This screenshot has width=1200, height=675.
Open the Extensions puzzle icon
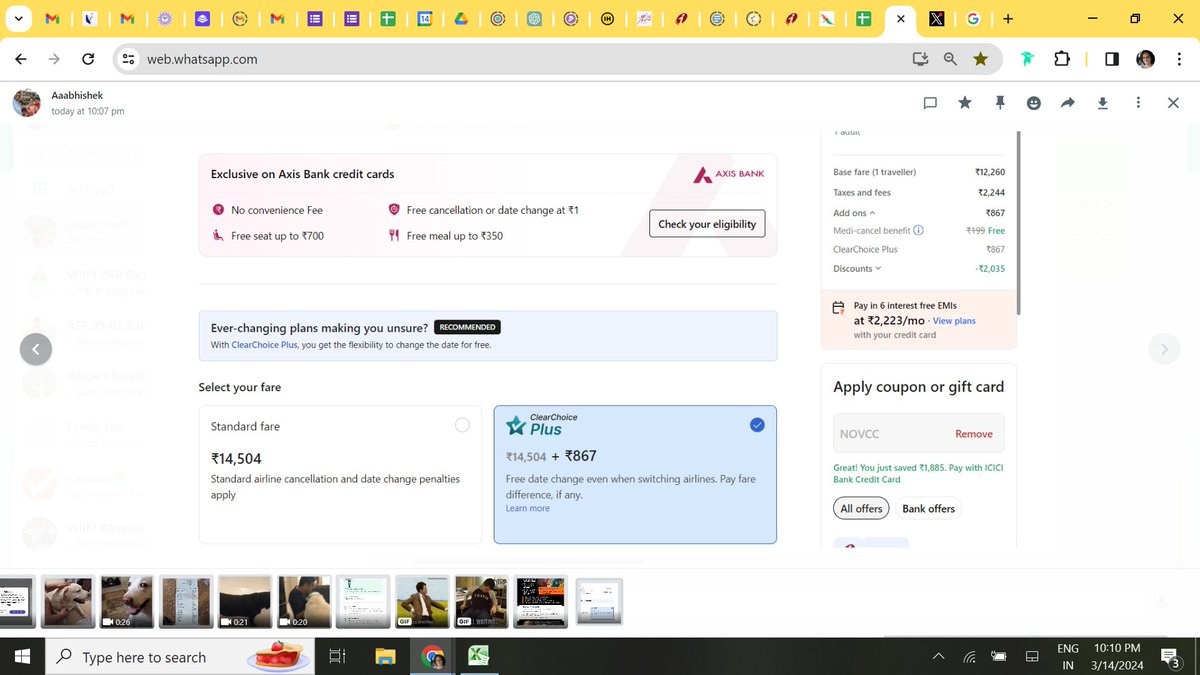click(1062, 59)
